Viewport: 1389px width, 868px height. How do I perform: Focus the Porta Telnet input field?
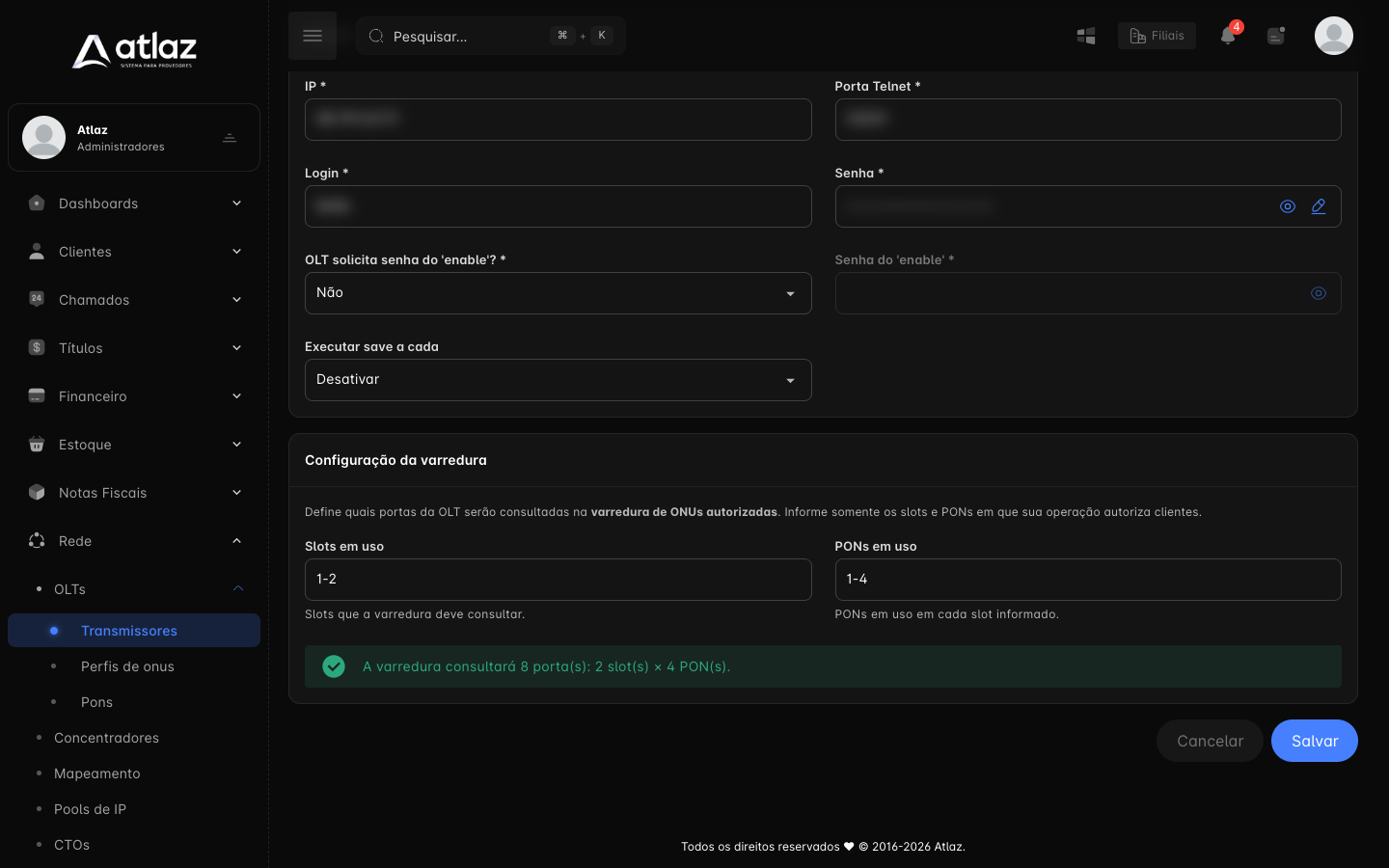point(1088,120)
